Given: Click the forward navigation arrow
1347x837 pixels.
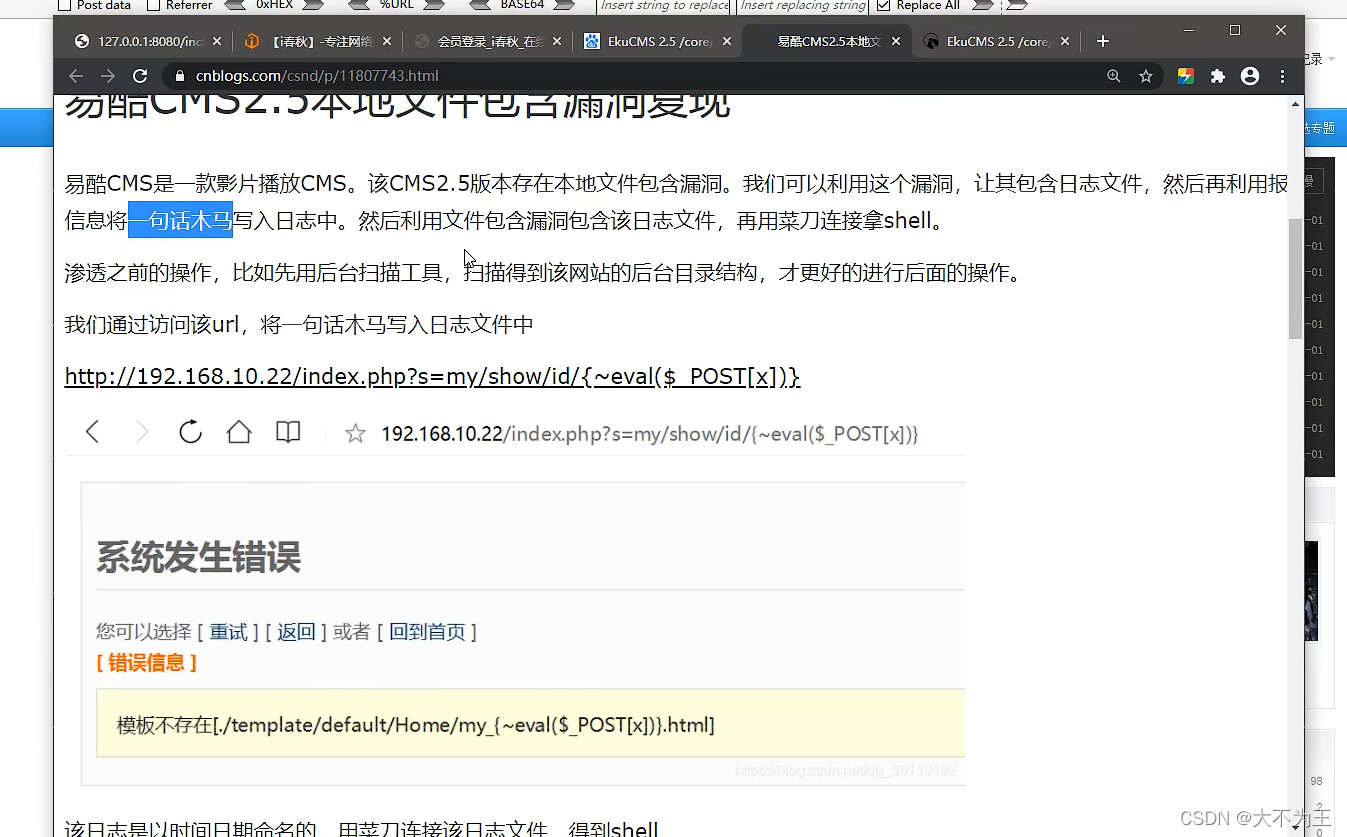Looking at the screenshot, I should 108,76.
